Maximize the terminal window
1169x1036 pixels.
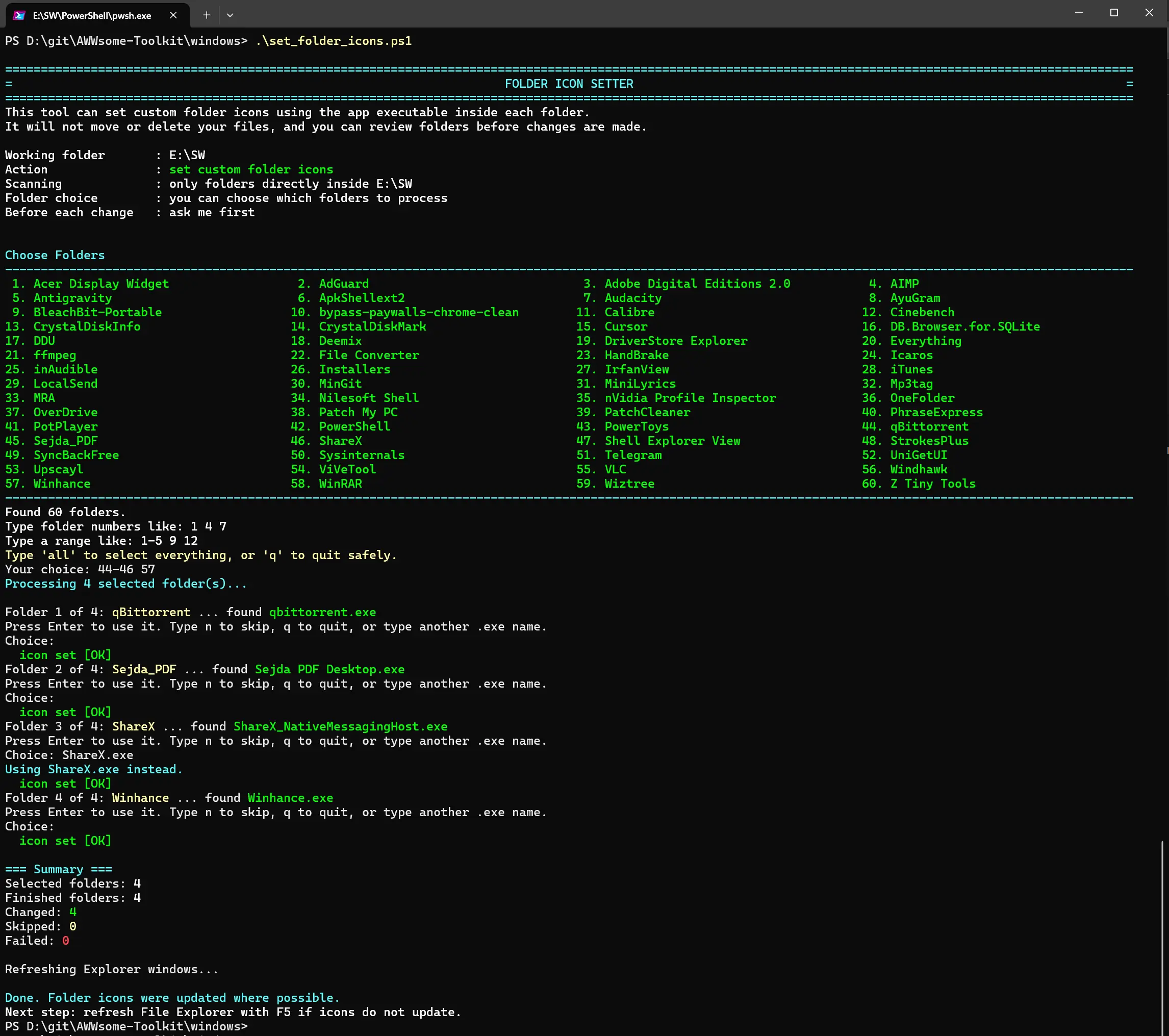click(x=1114, y=13)
